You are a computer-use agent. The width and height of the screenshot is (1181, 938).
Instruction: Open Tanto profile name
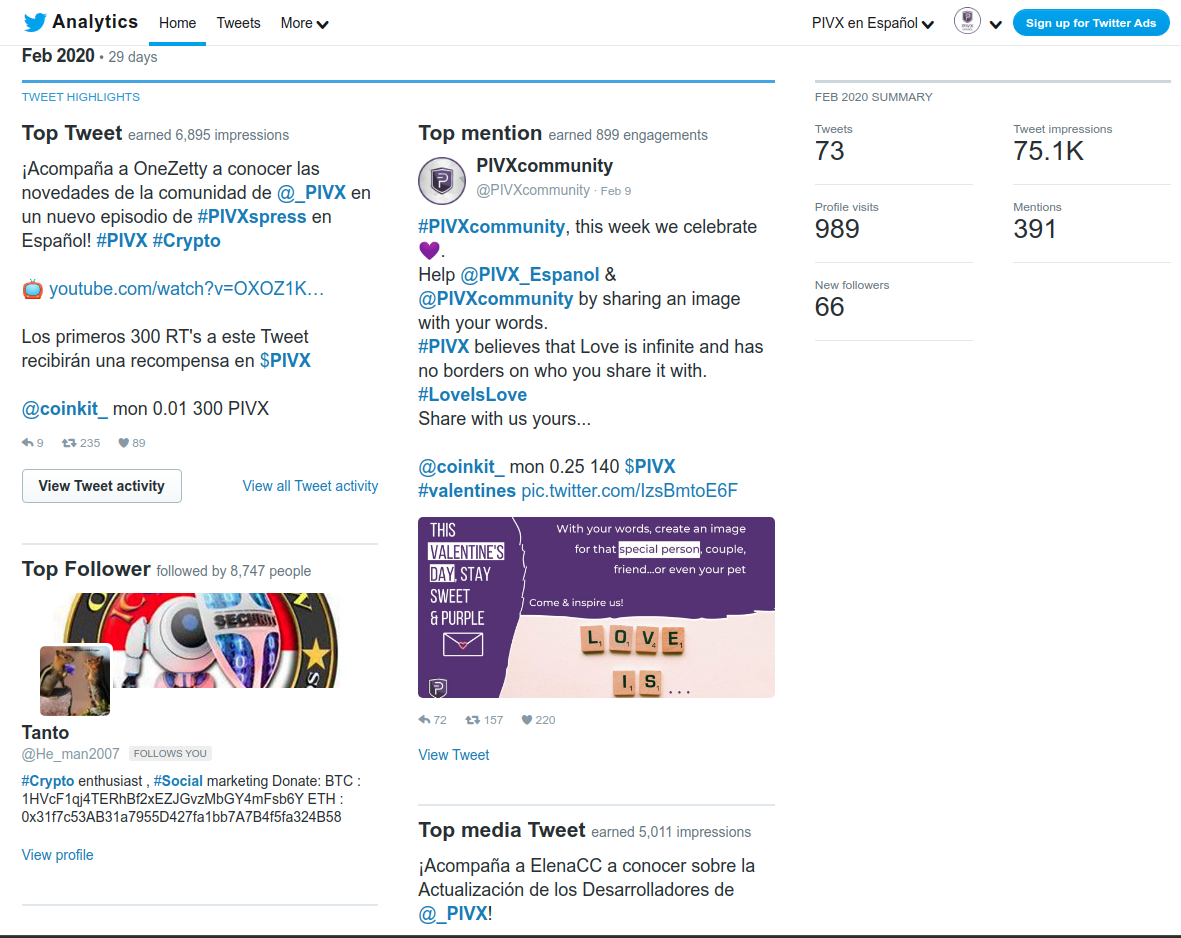pyautogui.click(x=45, y=732)
